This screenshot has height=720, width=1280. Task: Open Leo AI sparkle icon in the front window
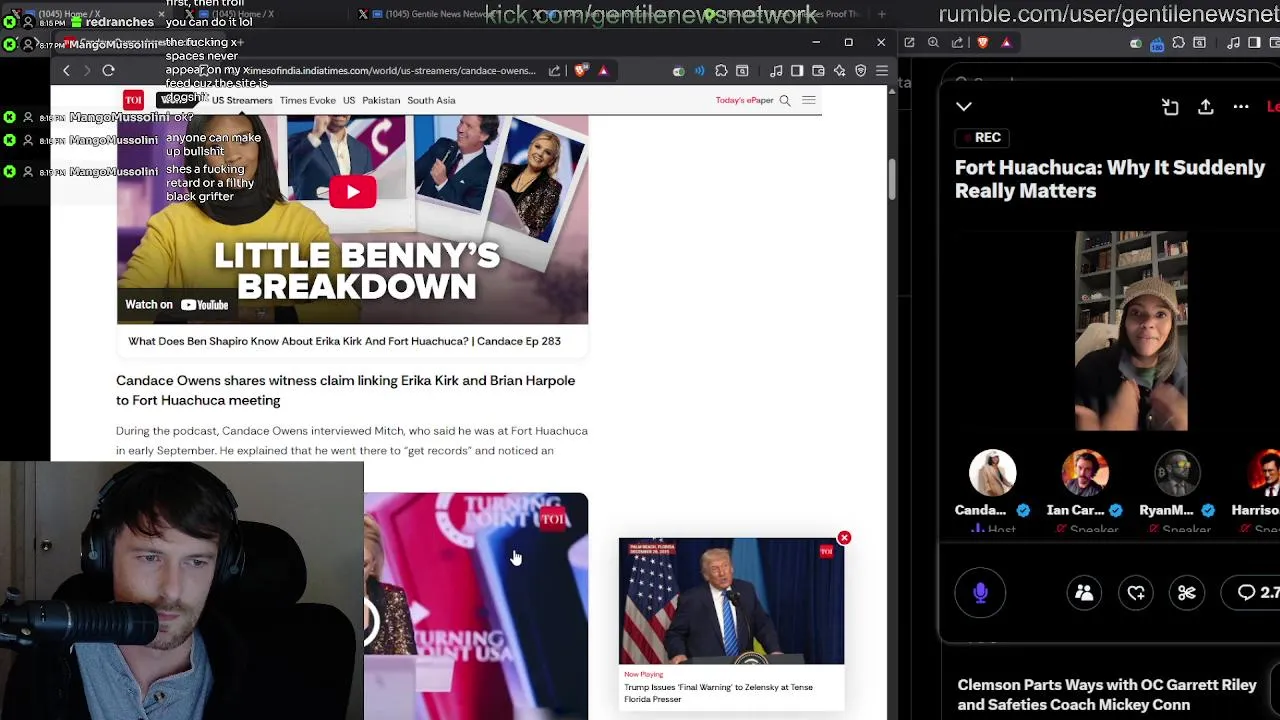839,71
